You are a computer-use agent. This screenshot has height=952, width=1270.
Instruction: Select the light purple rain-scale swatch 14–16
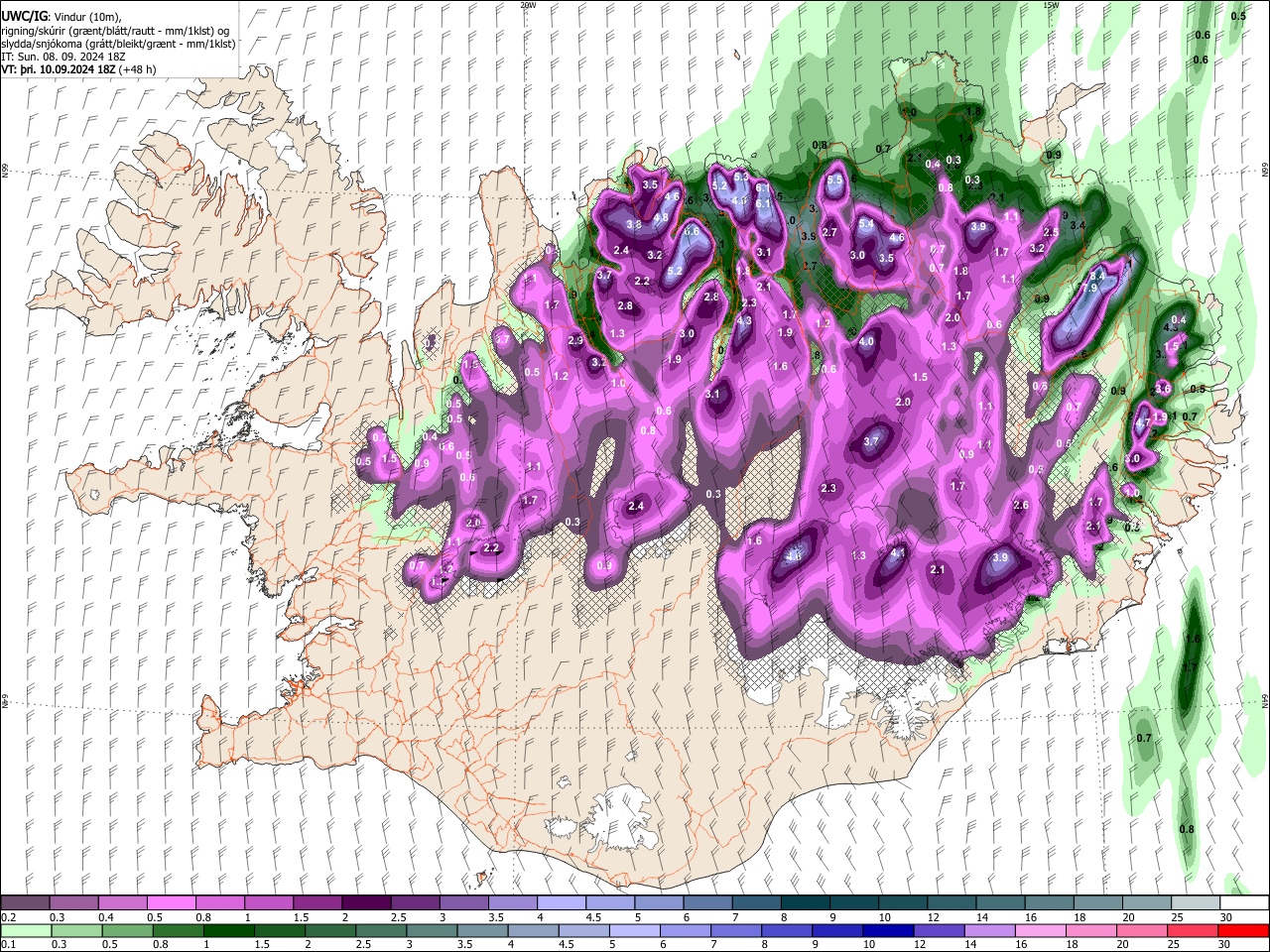[x=988, y=930]
